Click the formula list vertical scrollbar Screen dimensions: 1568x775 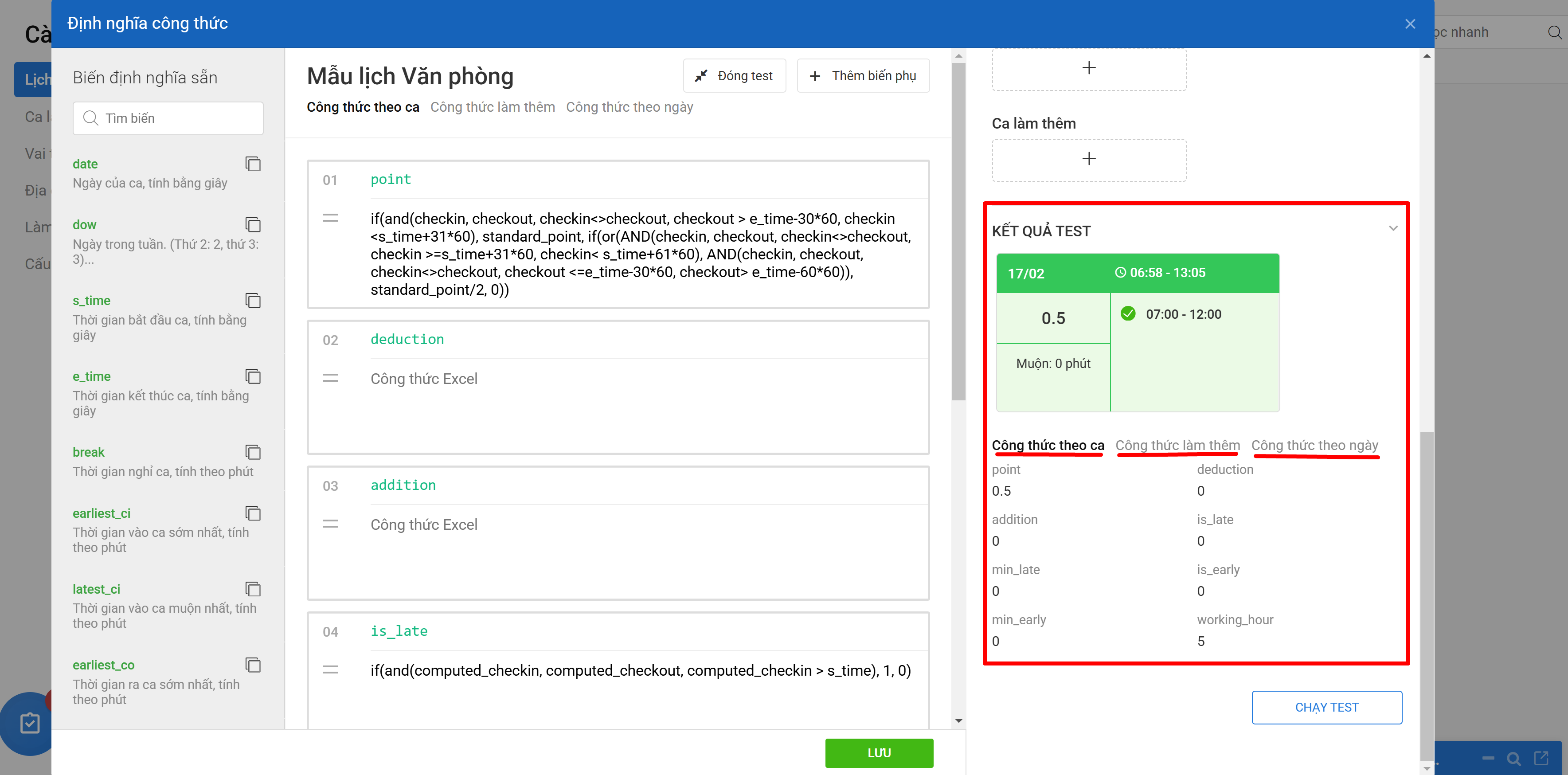(958, 231)
